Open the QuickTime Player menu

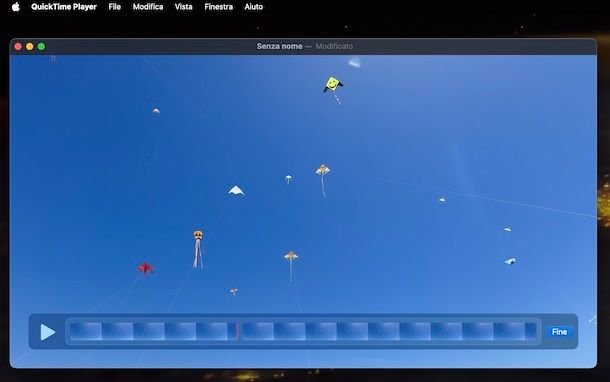64,7
